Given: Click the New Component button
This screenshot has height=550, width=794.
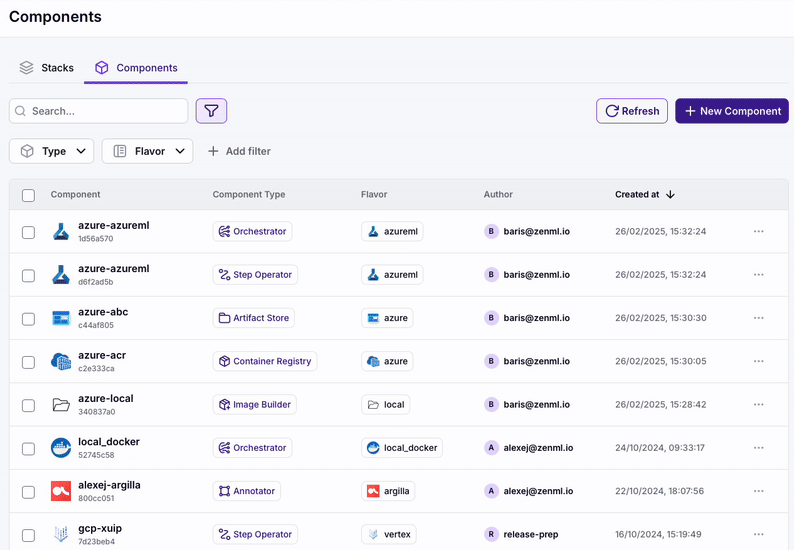Looking at the screenshot, I should click(732, 111).
